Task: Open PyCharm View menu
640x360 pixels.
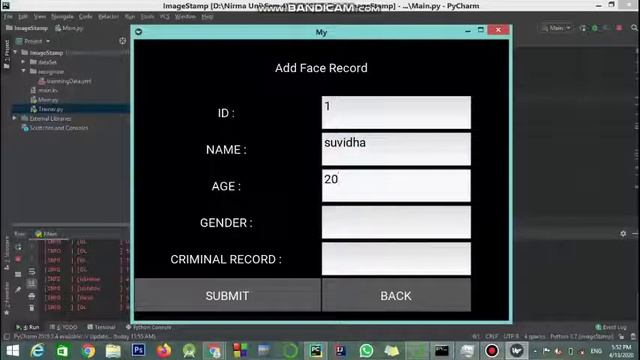Action: pos(40,17)
